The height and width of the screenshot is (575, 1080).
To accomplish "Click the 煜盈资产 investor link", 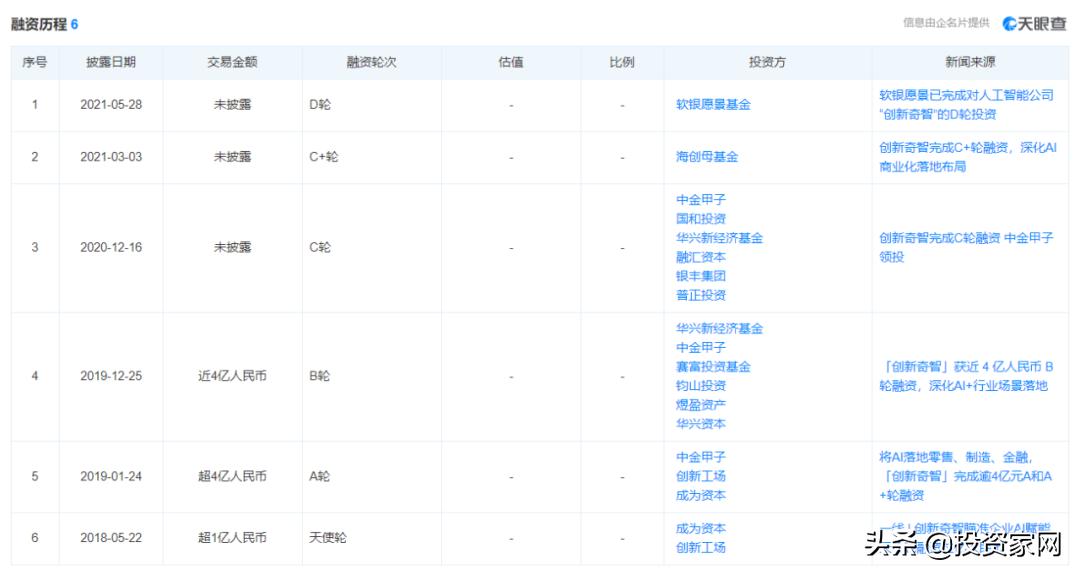I will tap(701, 405).
